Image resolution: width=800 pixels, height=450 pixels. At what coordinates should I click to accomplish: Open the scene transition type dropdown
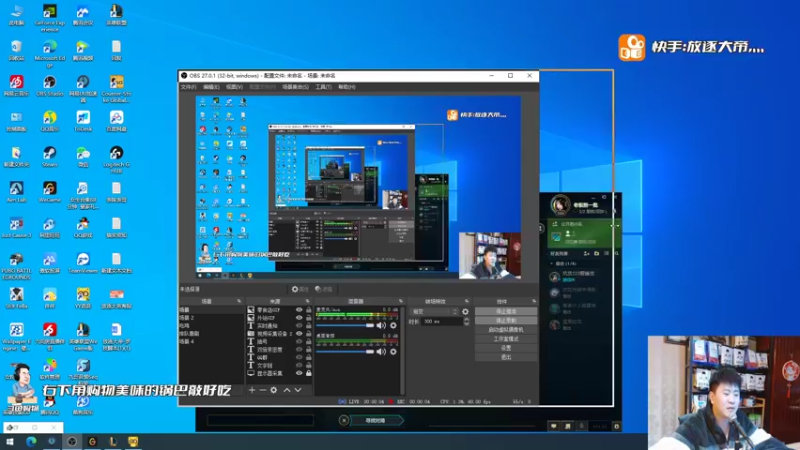pos(435,312)
